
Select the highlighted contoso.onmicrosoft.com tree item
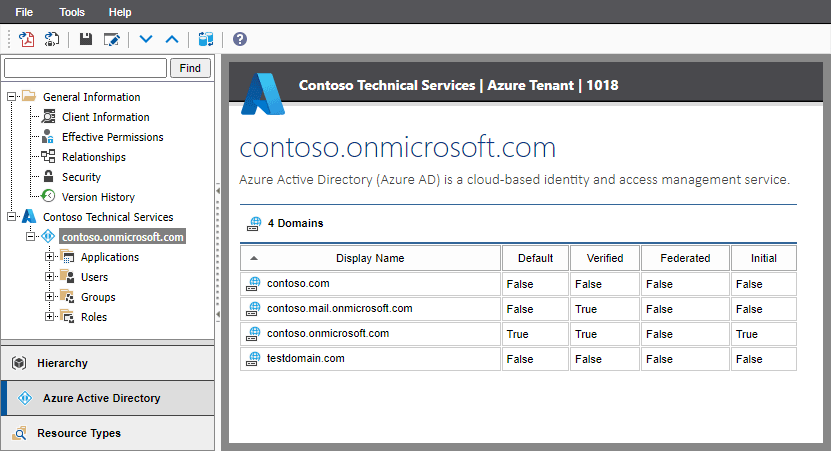coord(122,237)
